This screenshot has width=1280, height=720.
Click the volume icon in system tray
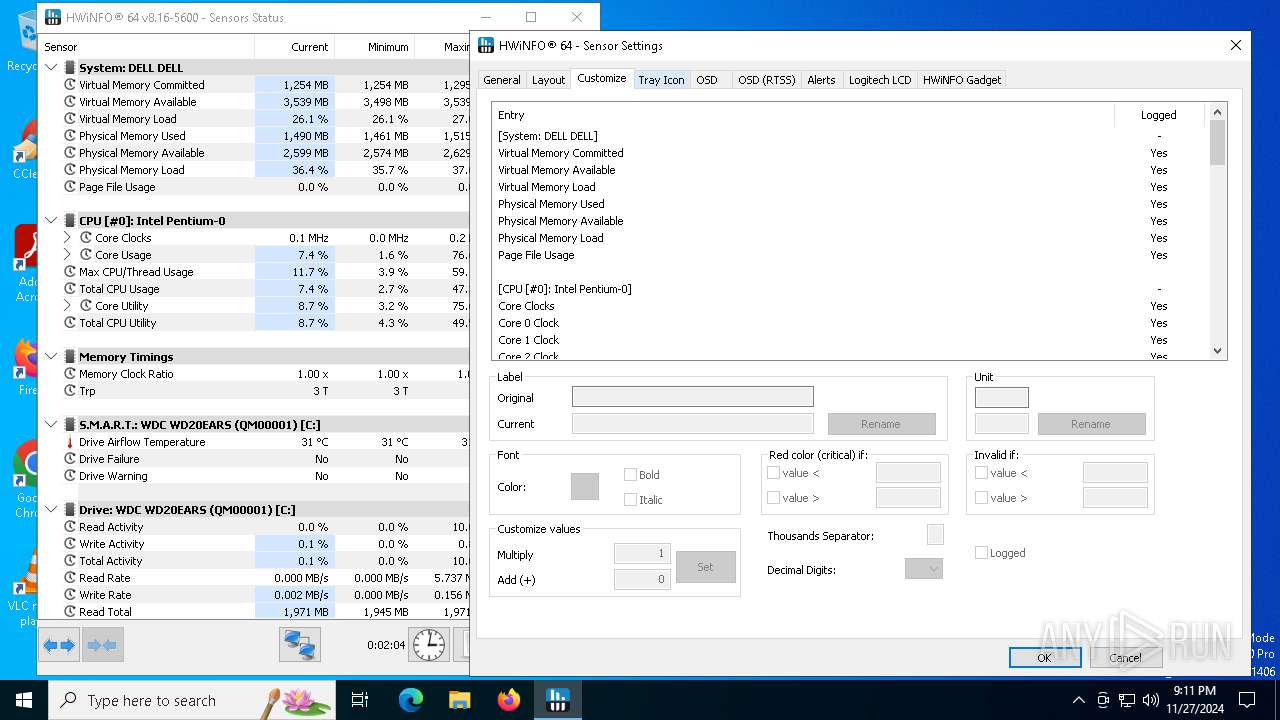1151,700
